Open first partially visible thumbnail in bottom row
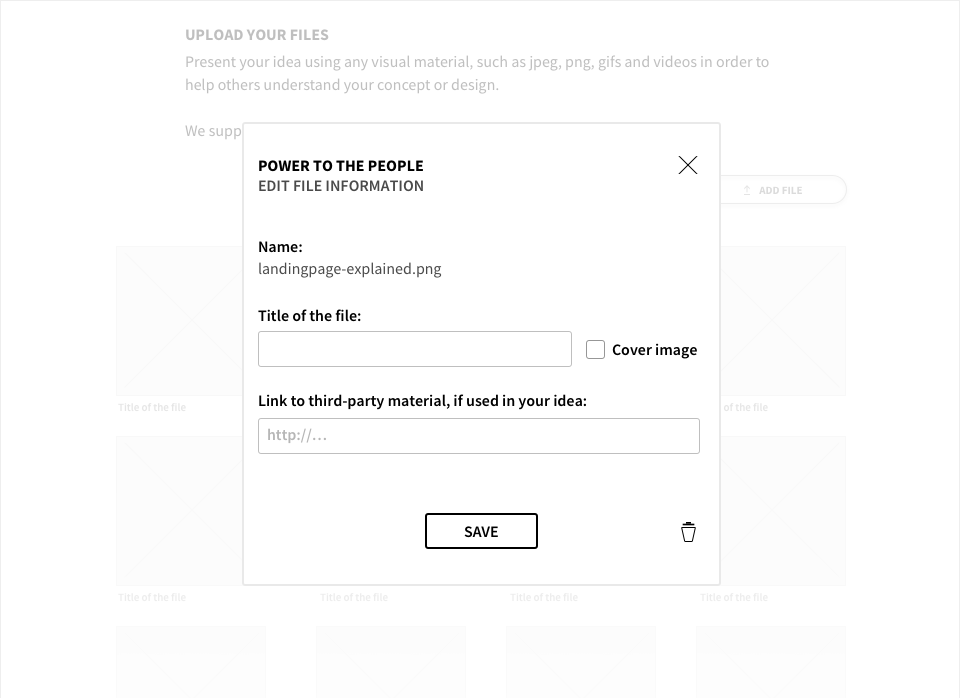The image size is (960, 698). tap(191, 662)
